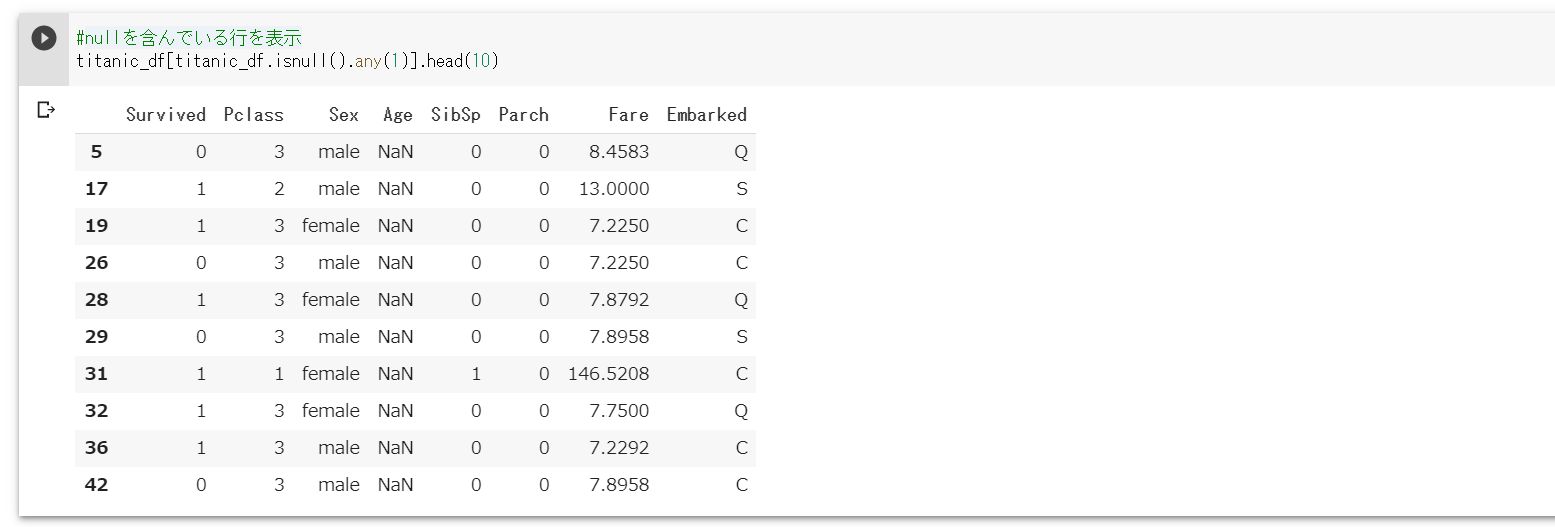The height and width of the screenshot is (527, 1555).
Task: Select the Pclass column header
Action: coord(254,115)
